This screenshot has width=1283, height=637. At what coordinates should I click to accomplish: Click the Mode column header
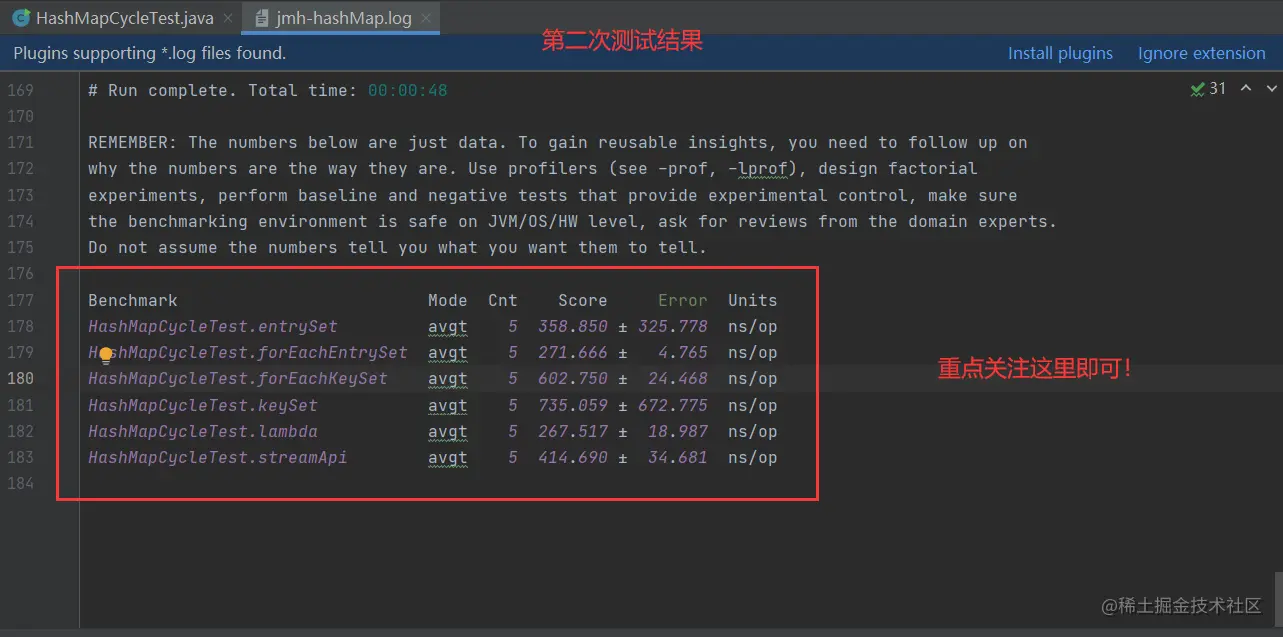pyautogui.click(x=448, y=300)
